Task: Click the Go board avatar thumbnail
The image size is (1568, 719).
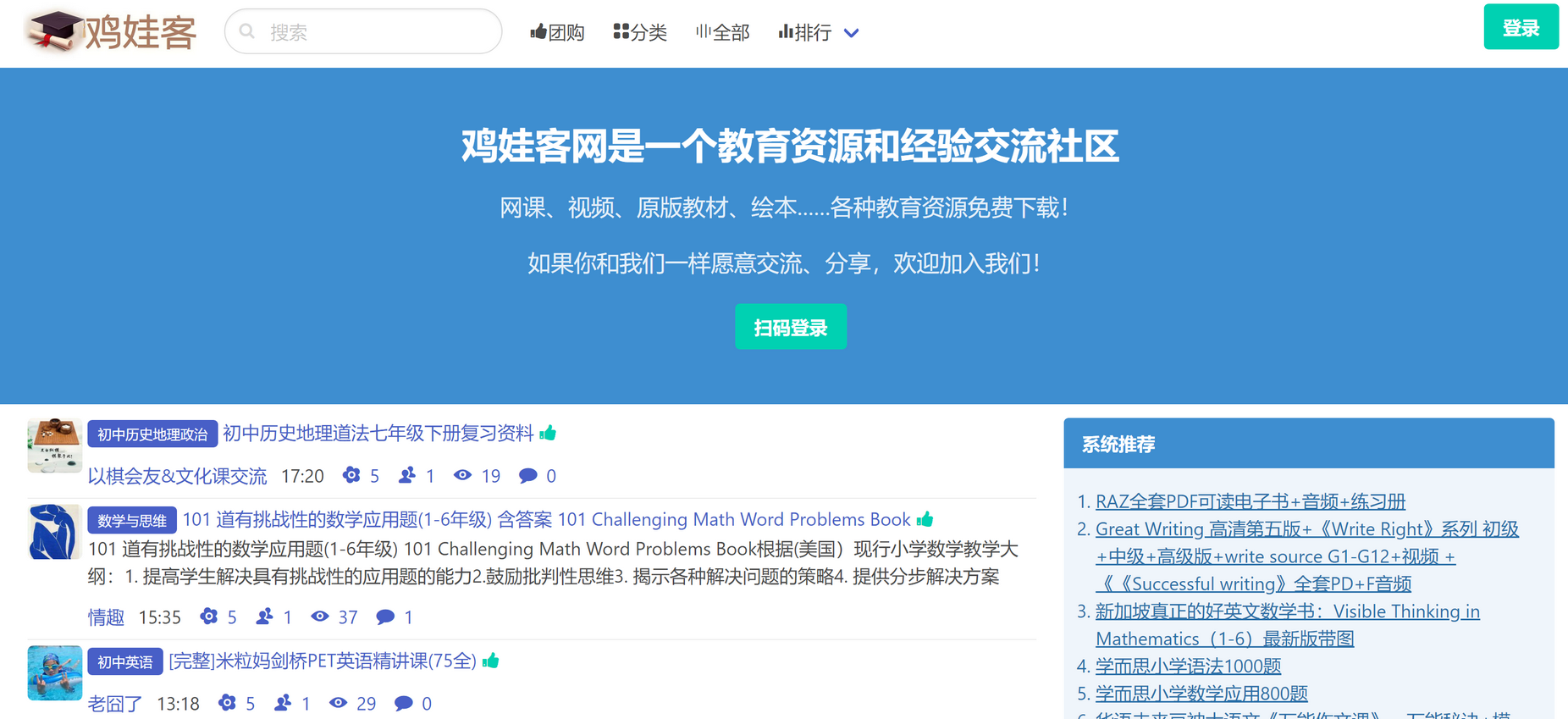Action: pyautogui.click(x=54, y=445)
